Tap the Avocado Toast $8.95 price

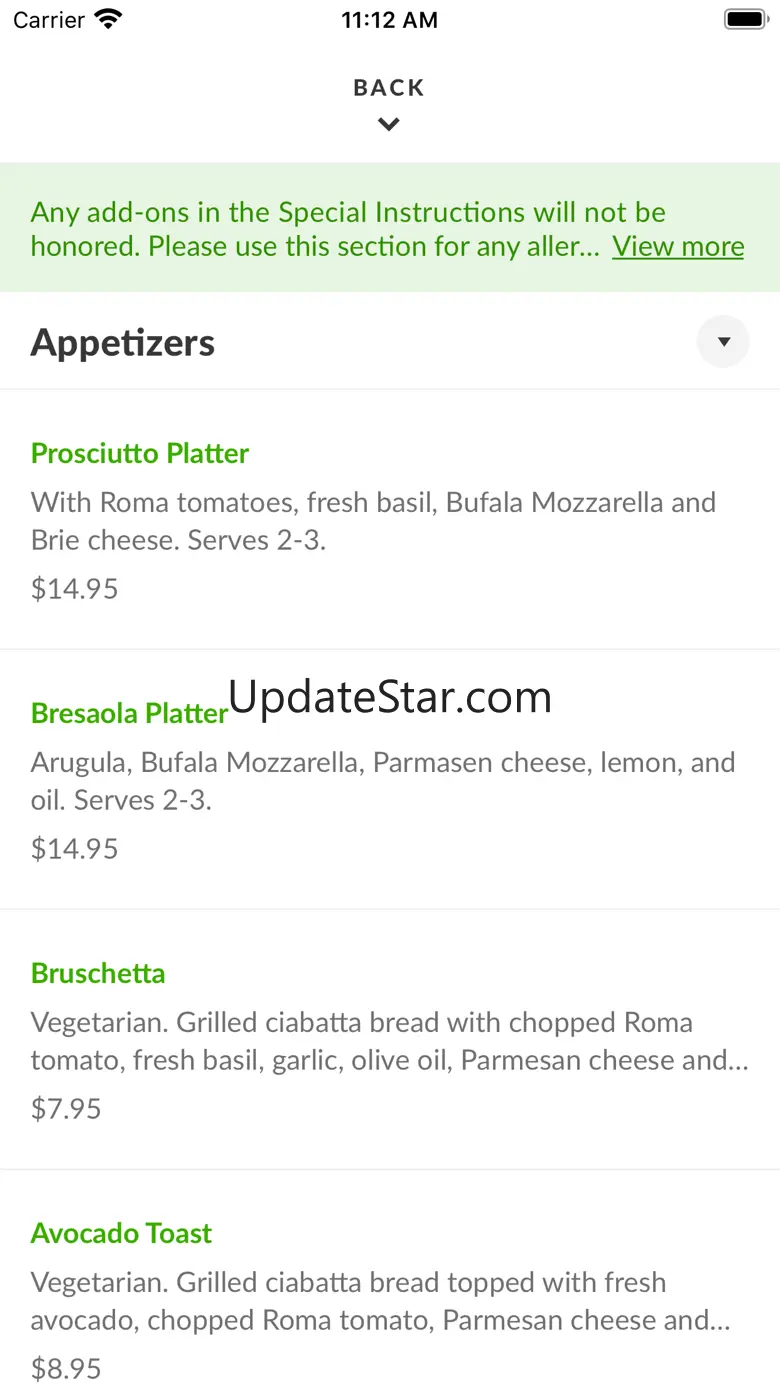(x=66, y=1368)
